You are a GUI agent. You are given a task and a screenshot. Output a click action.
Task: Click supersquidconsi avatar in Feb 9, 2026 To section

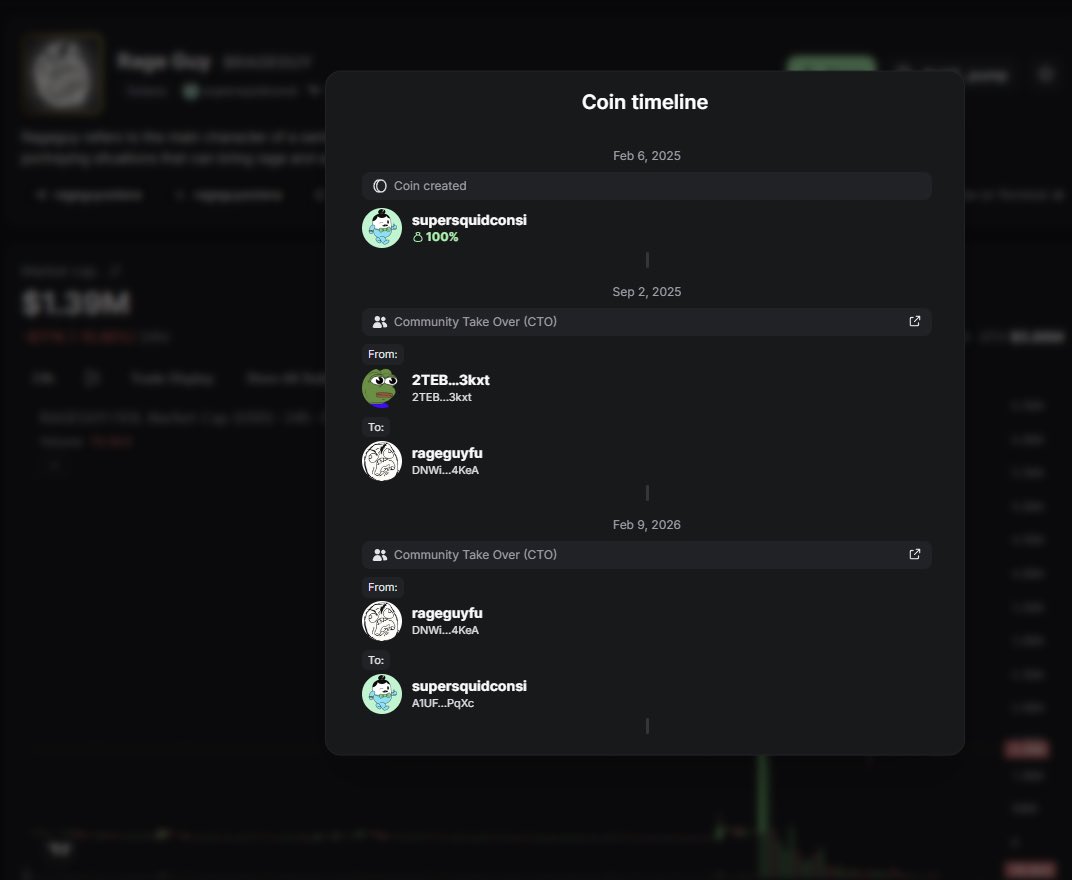(381, 694)
